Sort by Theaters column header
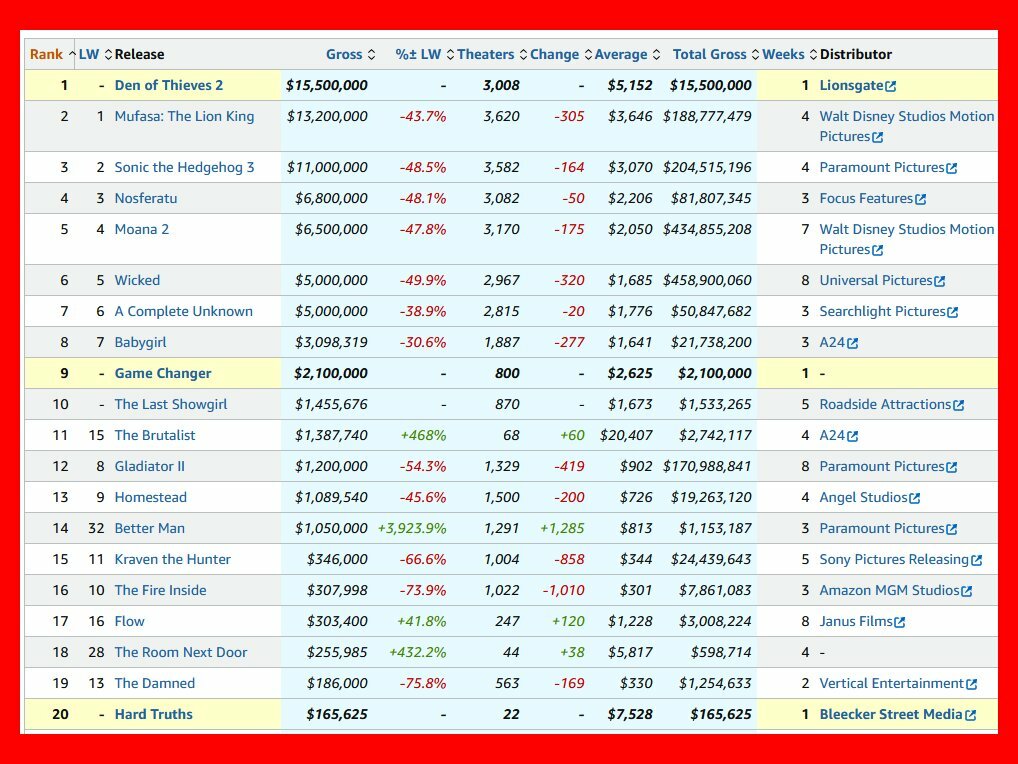 click(x=492, y=55)
